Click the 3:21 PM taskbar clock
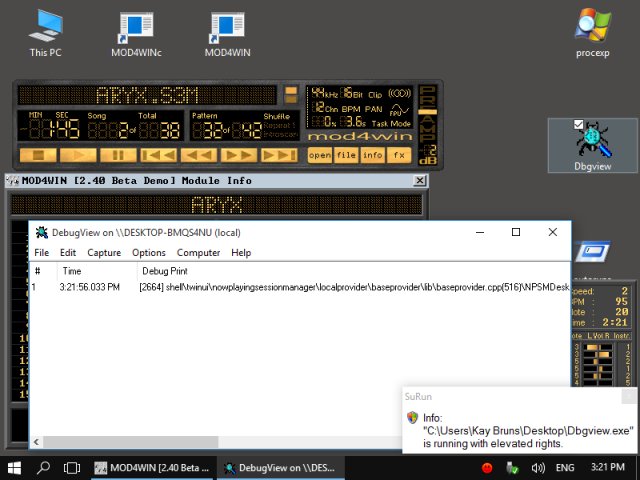Viewport: 640px width, 480px height. point(608,467)
